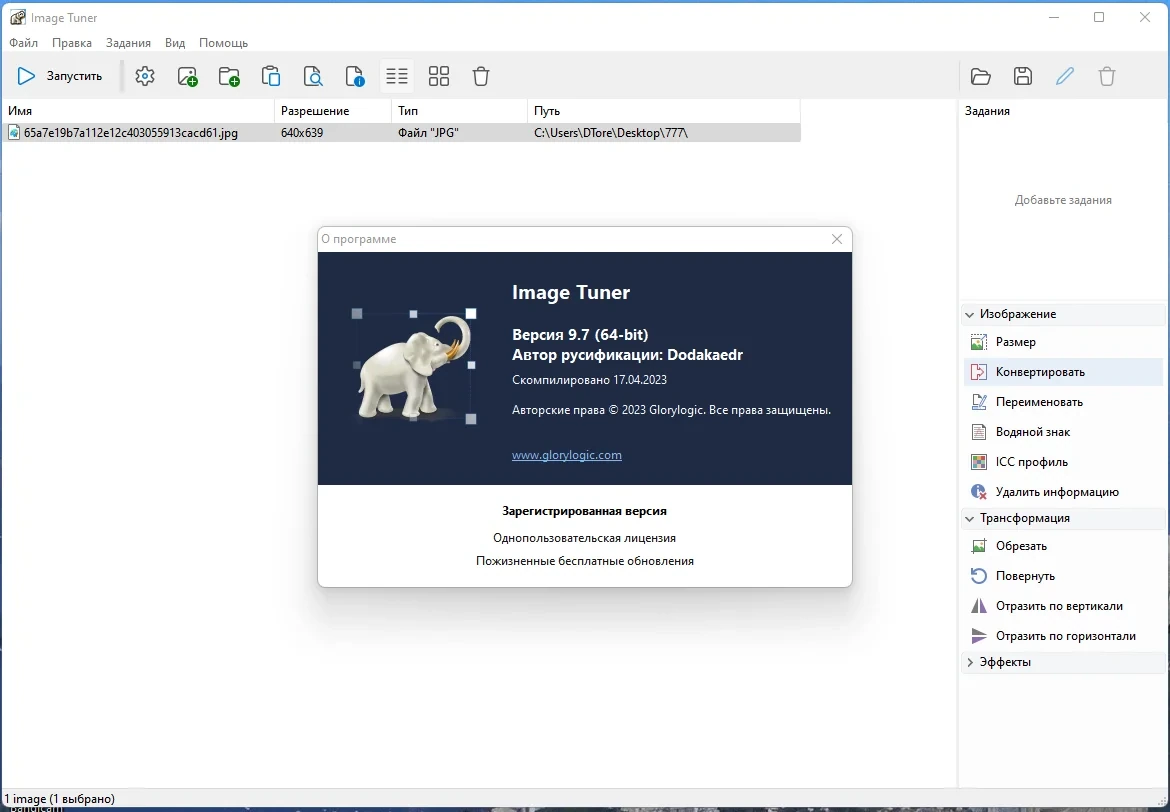Click the open tasks folder icon

980,76
